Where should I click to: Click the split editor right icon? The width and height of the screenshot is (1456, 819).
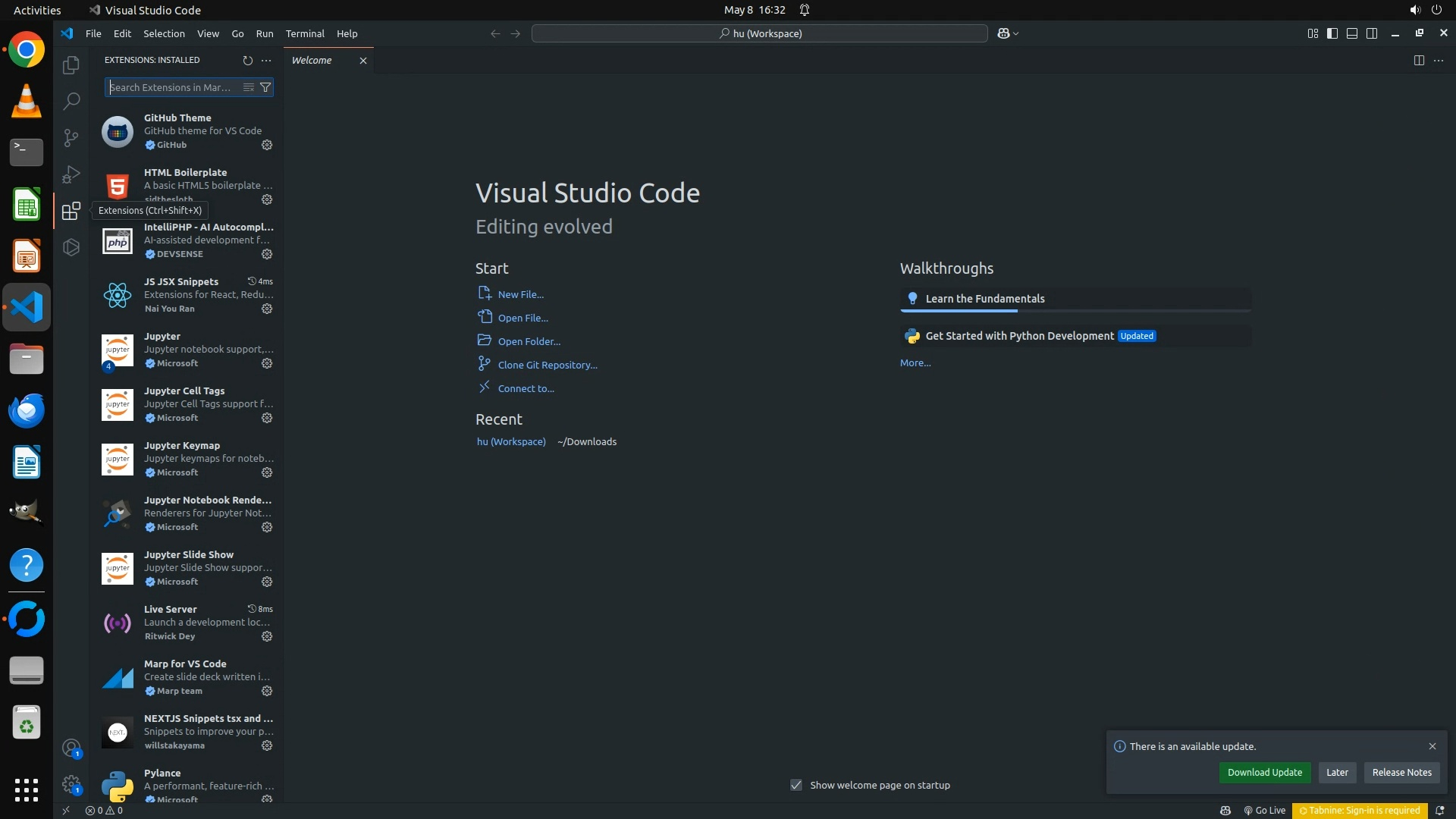coord(1419,60)
